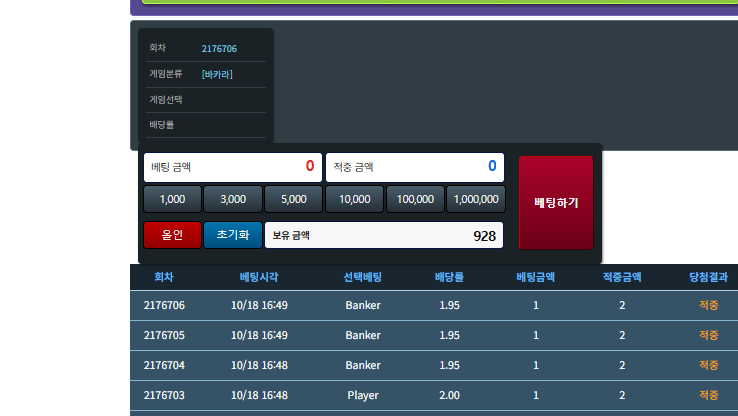Click the [바카라] game category value

point(217,74)
